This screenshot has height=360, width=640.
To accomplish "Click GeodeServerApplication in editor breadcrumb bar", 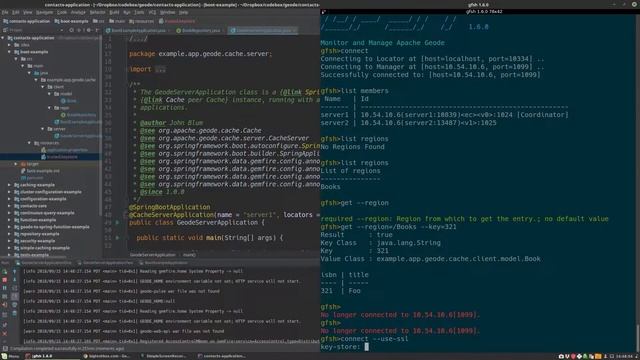I will pos(152,255).
